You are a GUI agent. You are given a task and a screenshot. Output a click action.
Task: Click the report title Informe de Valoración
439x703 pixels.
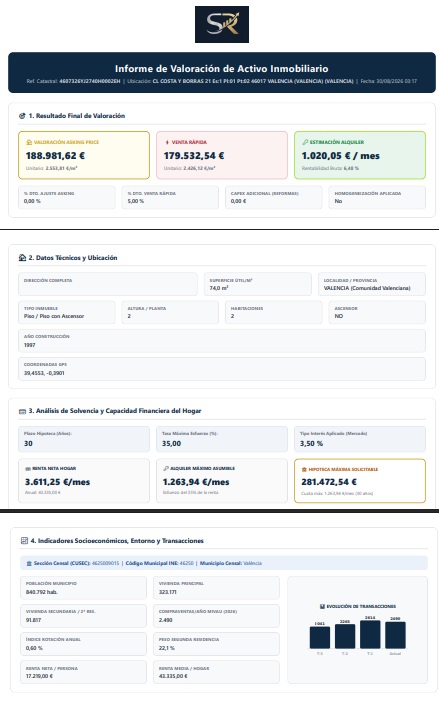tap(222, 69)
